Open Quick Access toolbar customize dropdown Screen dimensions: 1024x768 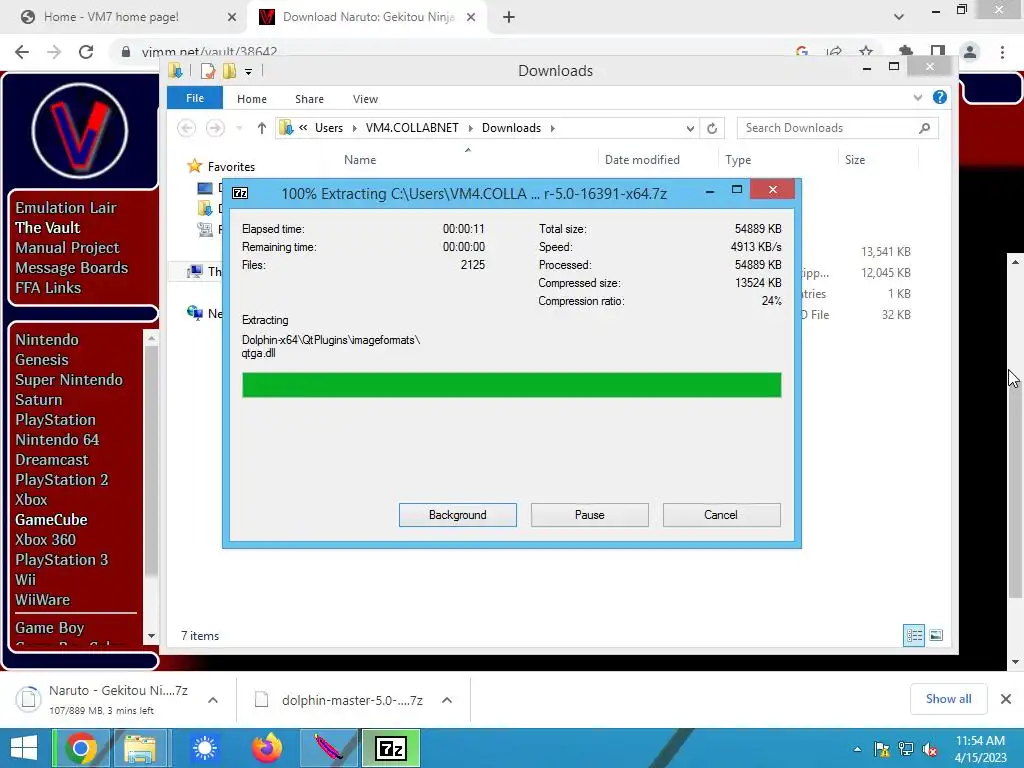pos(248,71)
